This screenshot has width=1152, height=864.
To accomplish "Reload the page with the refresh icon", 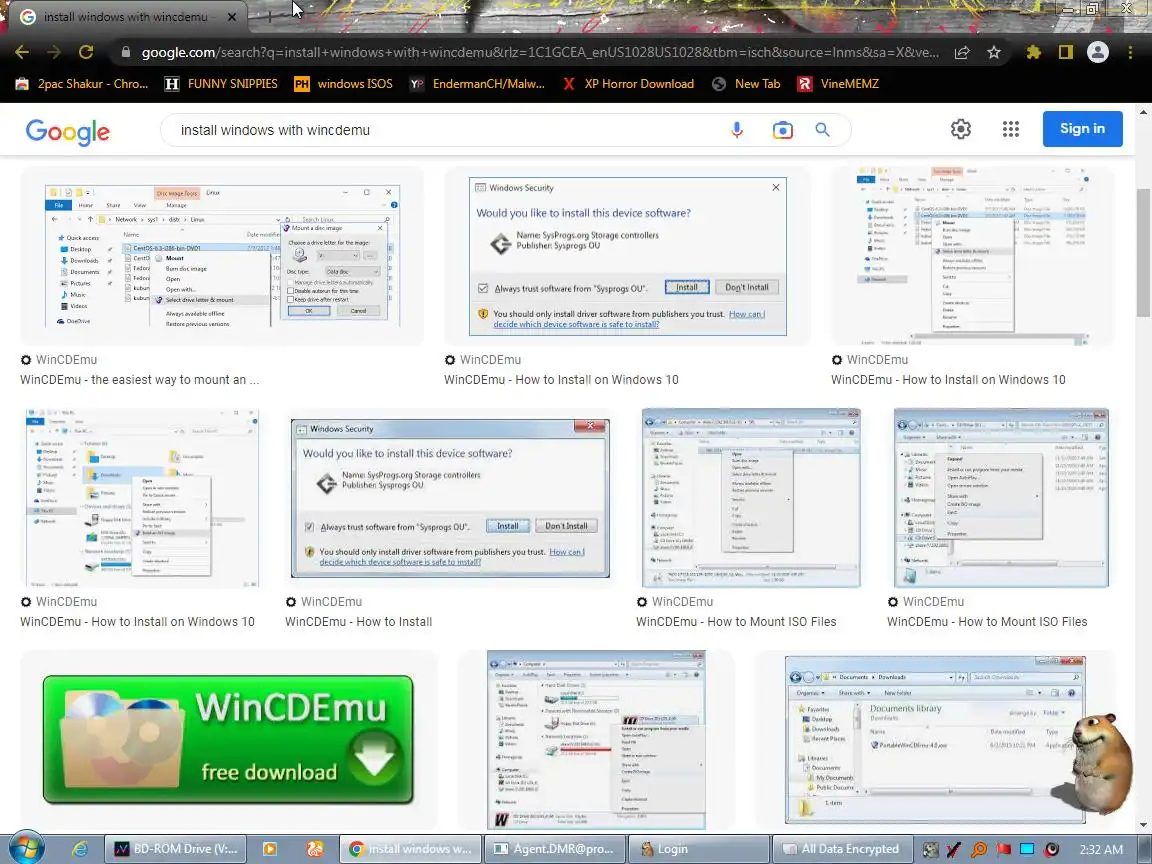I will (x=86, y=52).
